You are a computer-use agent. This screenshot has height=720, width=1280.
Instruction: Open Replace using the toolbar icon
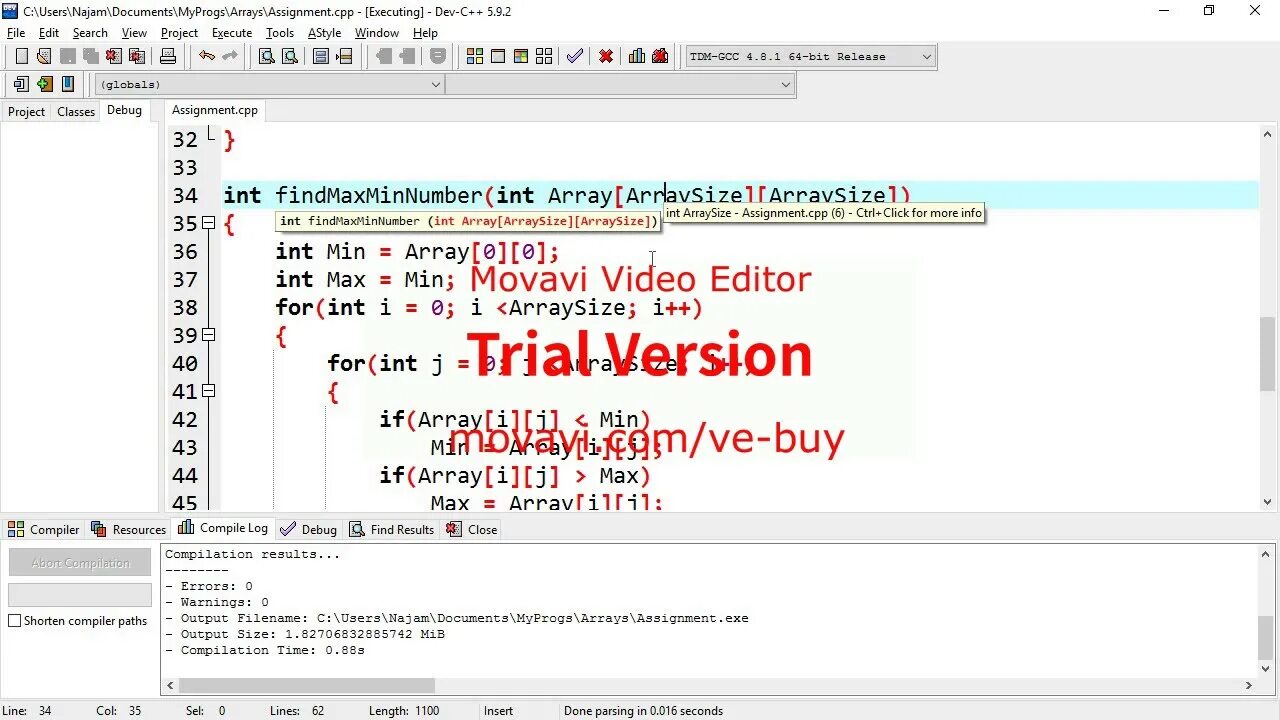(x=290, y=56)
